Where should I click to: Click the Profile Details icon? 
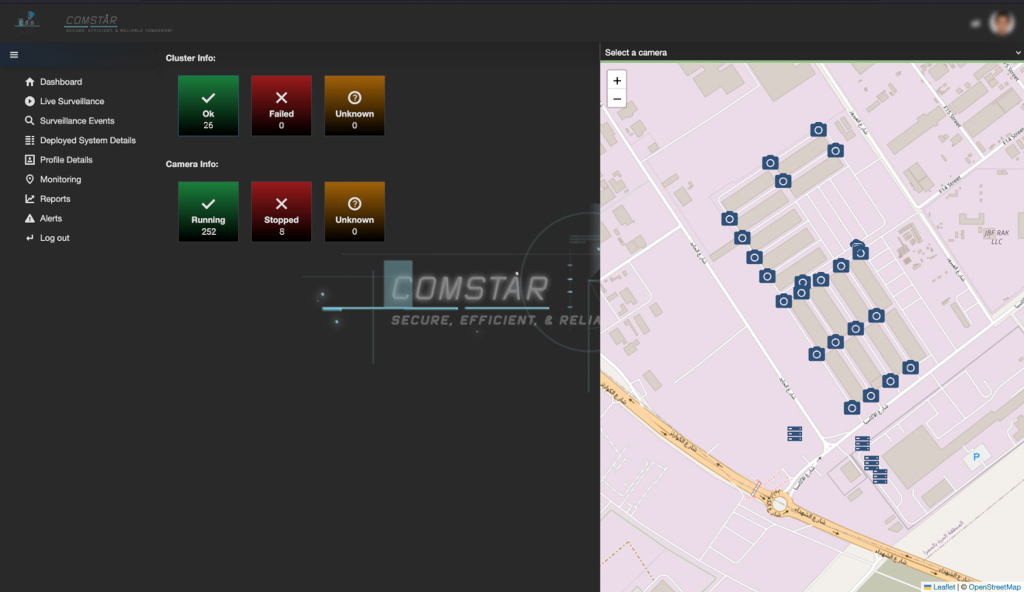[30, 160]
